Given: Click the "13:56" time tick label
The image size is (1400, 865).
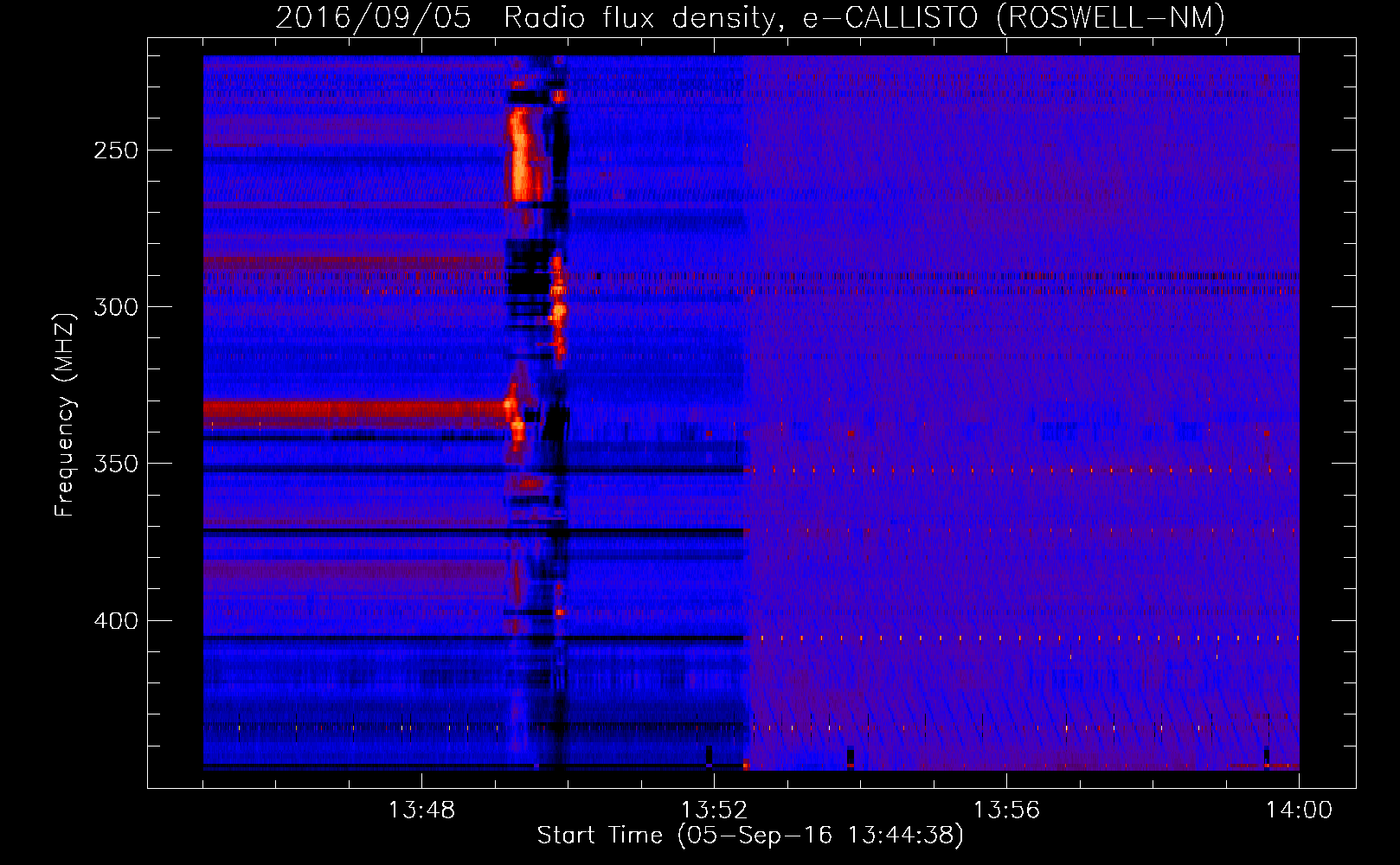Looking at the screenshot, I should [x=1006, y=811].
